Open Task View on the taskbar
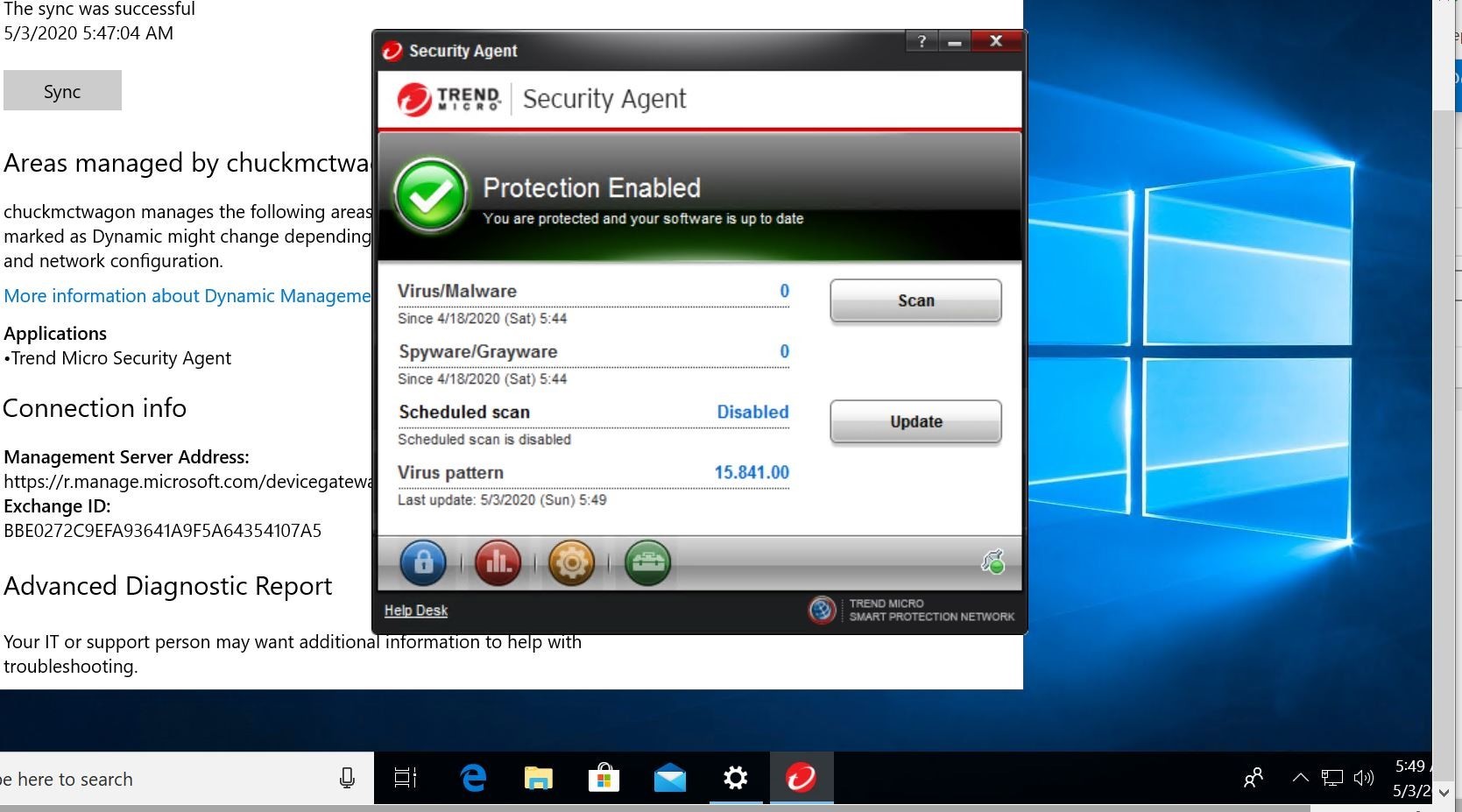This screenshot has width=1462, height=812. pyautogui.click(x=405, y=778)
